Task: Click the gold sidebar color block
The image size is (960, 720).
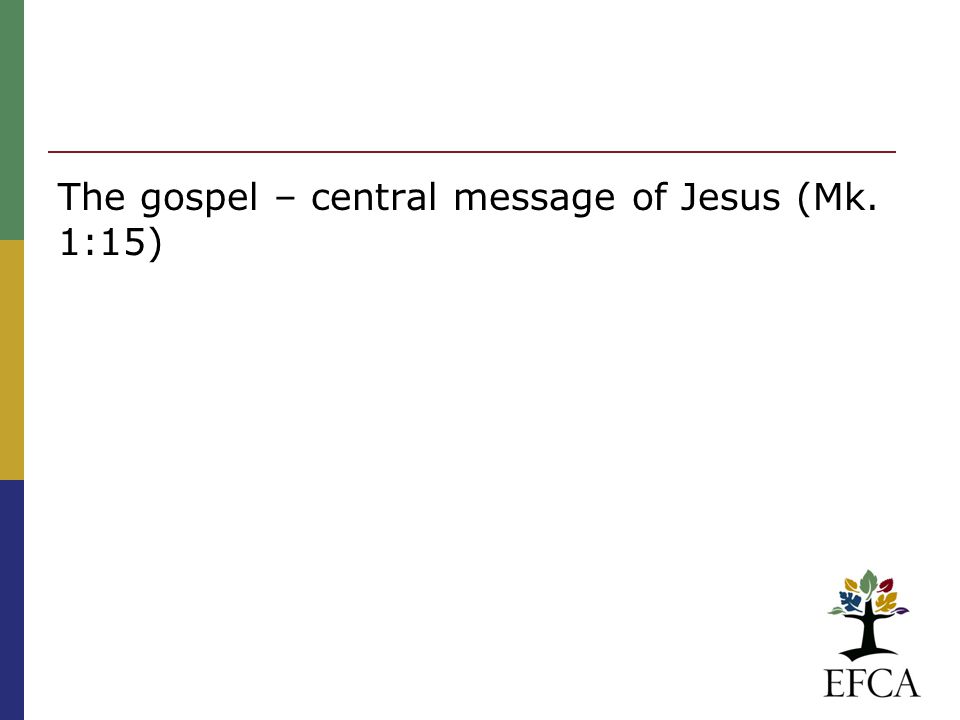Action: [x=12, y=360]
